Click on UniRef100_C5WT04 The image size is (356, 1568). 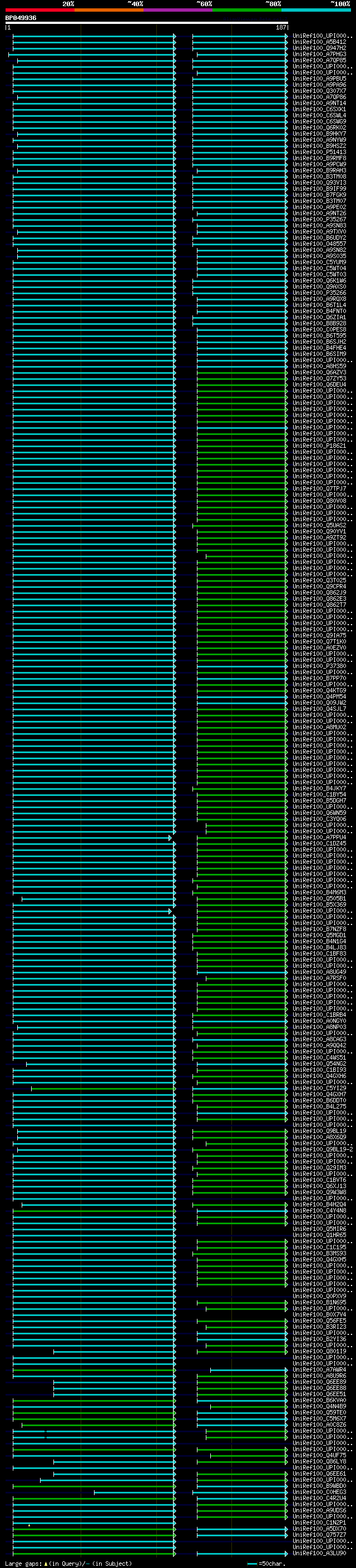point(319,268)
